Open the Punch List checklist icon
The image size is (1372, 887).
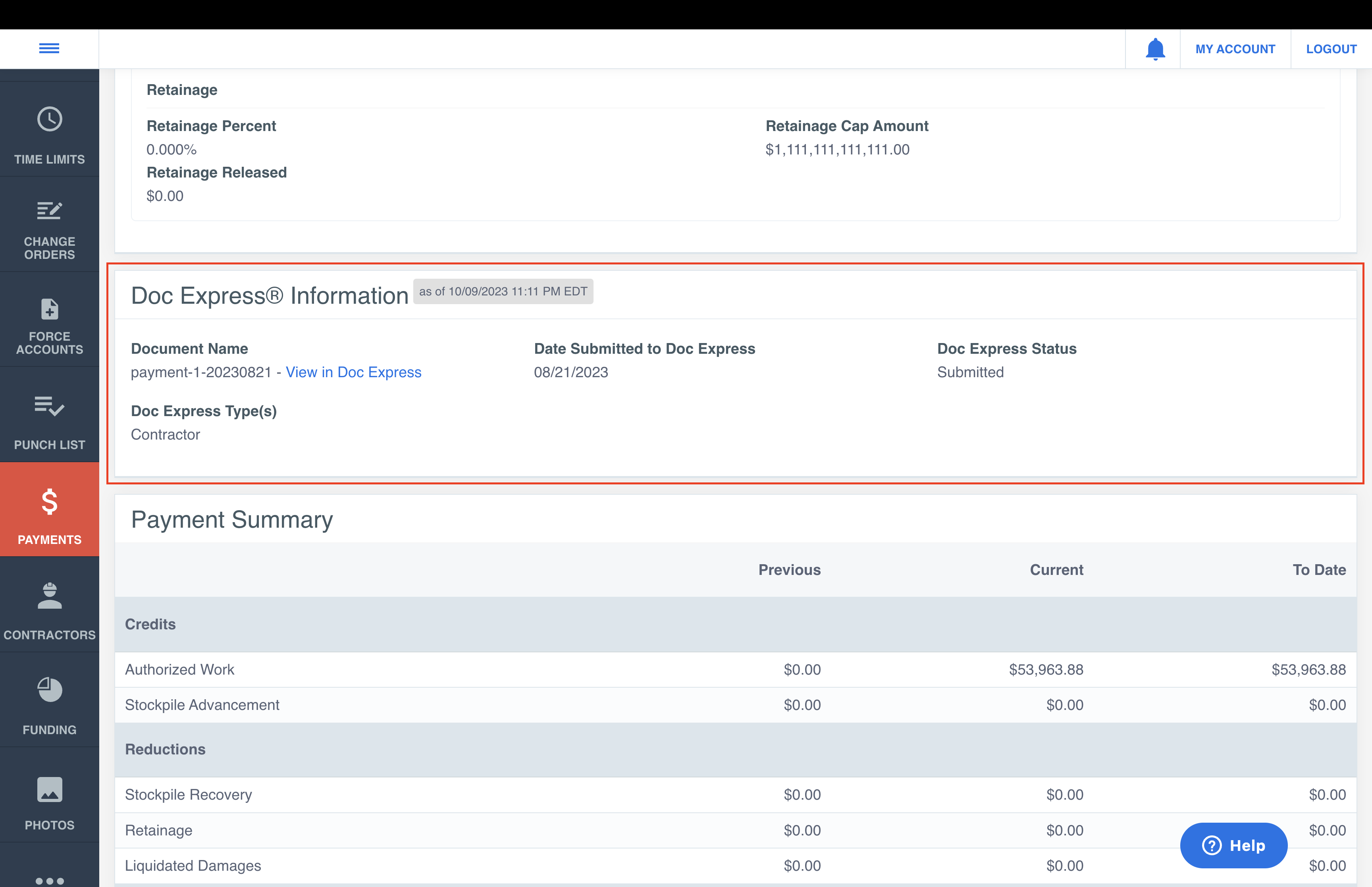[50, 407]
